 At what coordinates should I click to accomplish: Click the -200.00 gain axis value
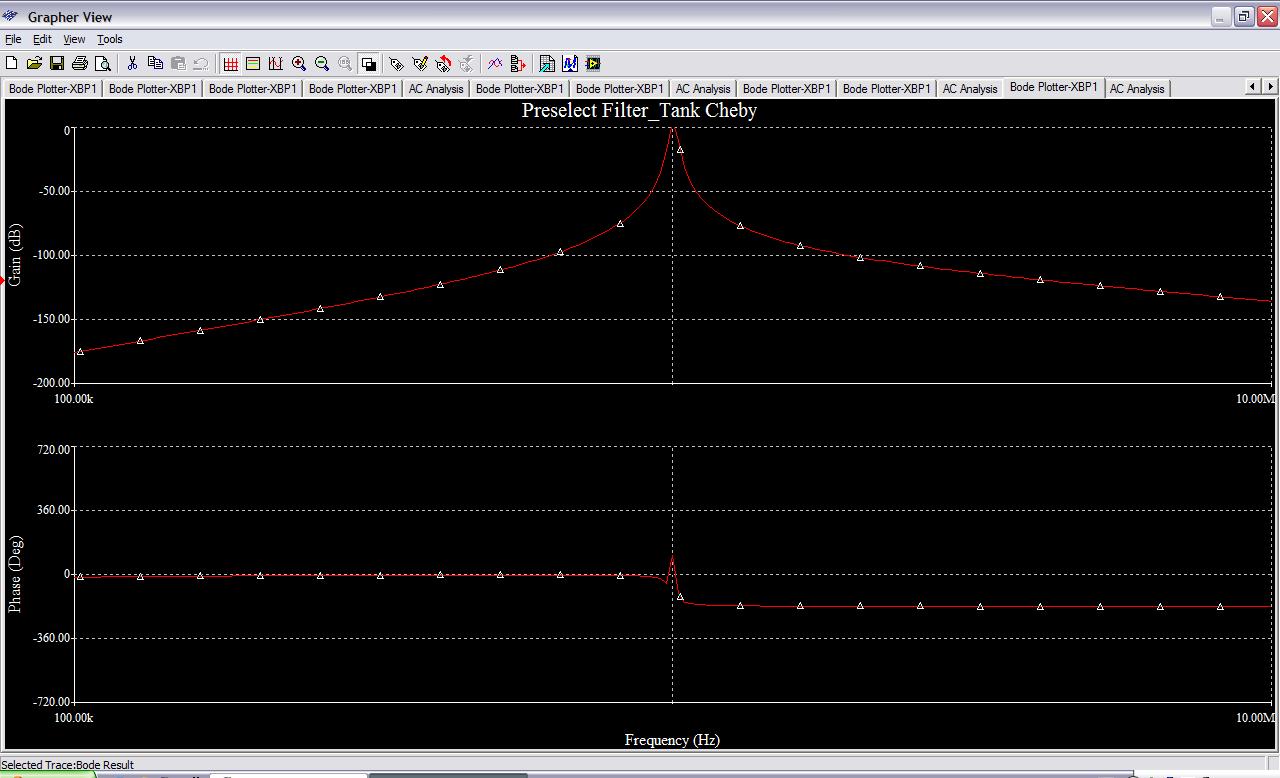[51, 383]
